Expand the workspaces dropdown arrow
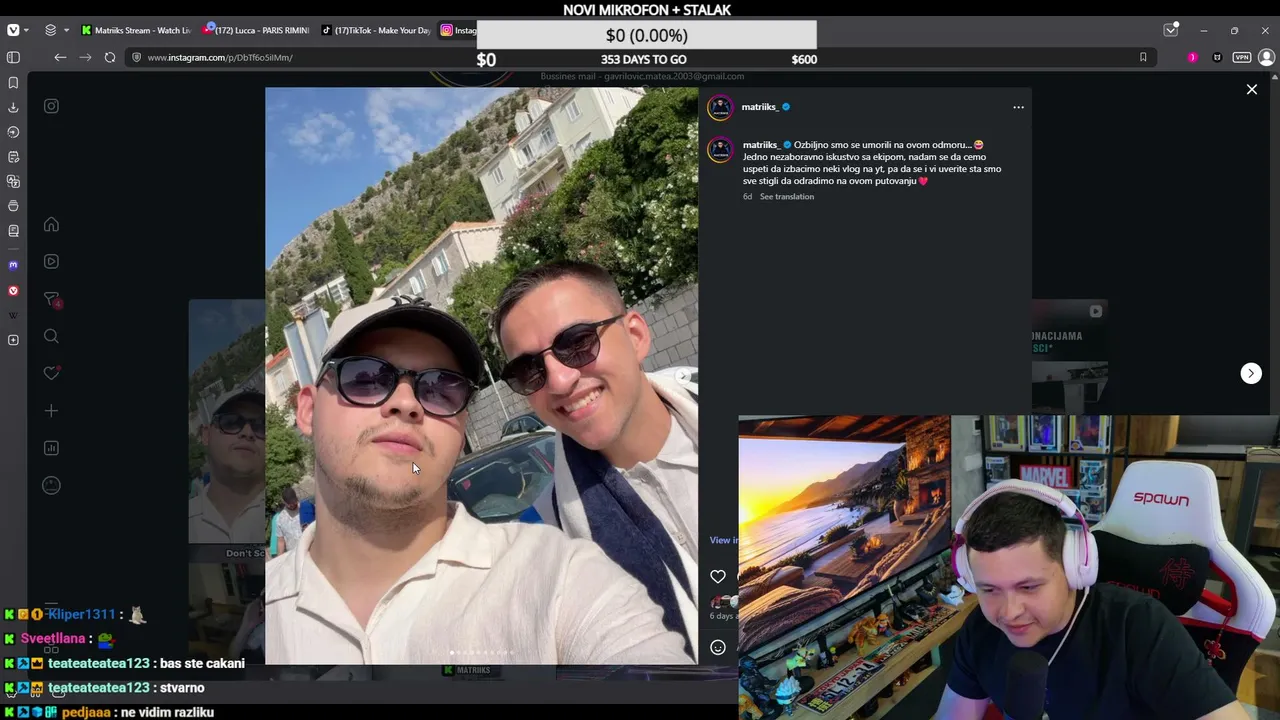1280x720 pixels. pyautogui.click(x=66, y=31)
